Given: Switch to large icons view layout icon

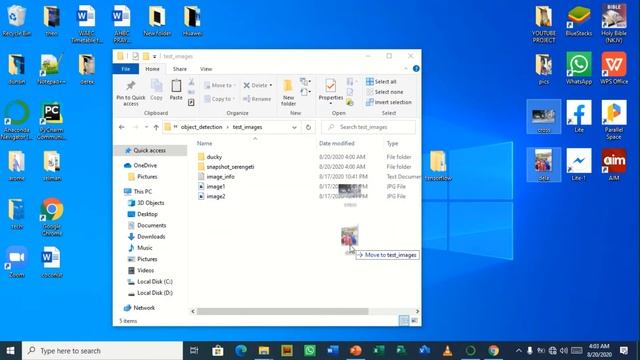Looking at the screenshot, I should coord(414,321).
